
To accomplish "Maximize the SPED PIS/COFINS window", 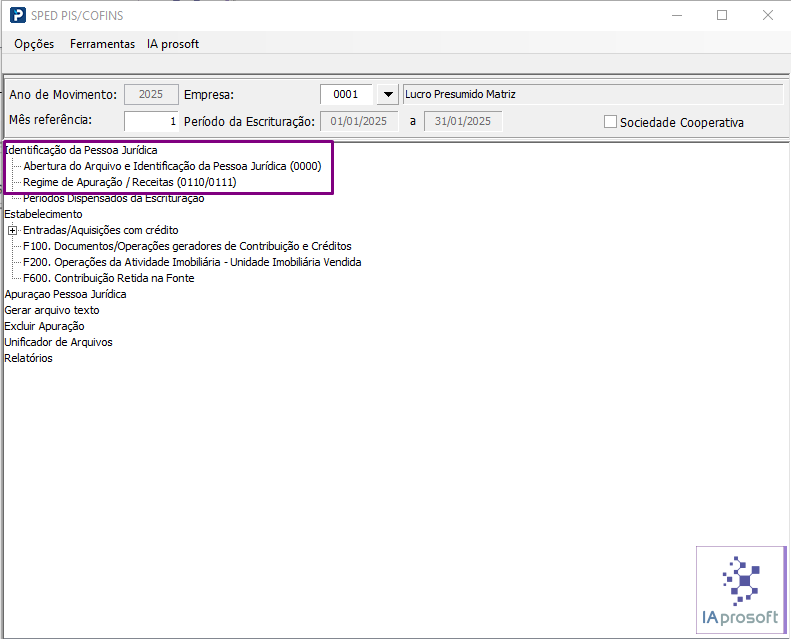I will pos(722,15).
